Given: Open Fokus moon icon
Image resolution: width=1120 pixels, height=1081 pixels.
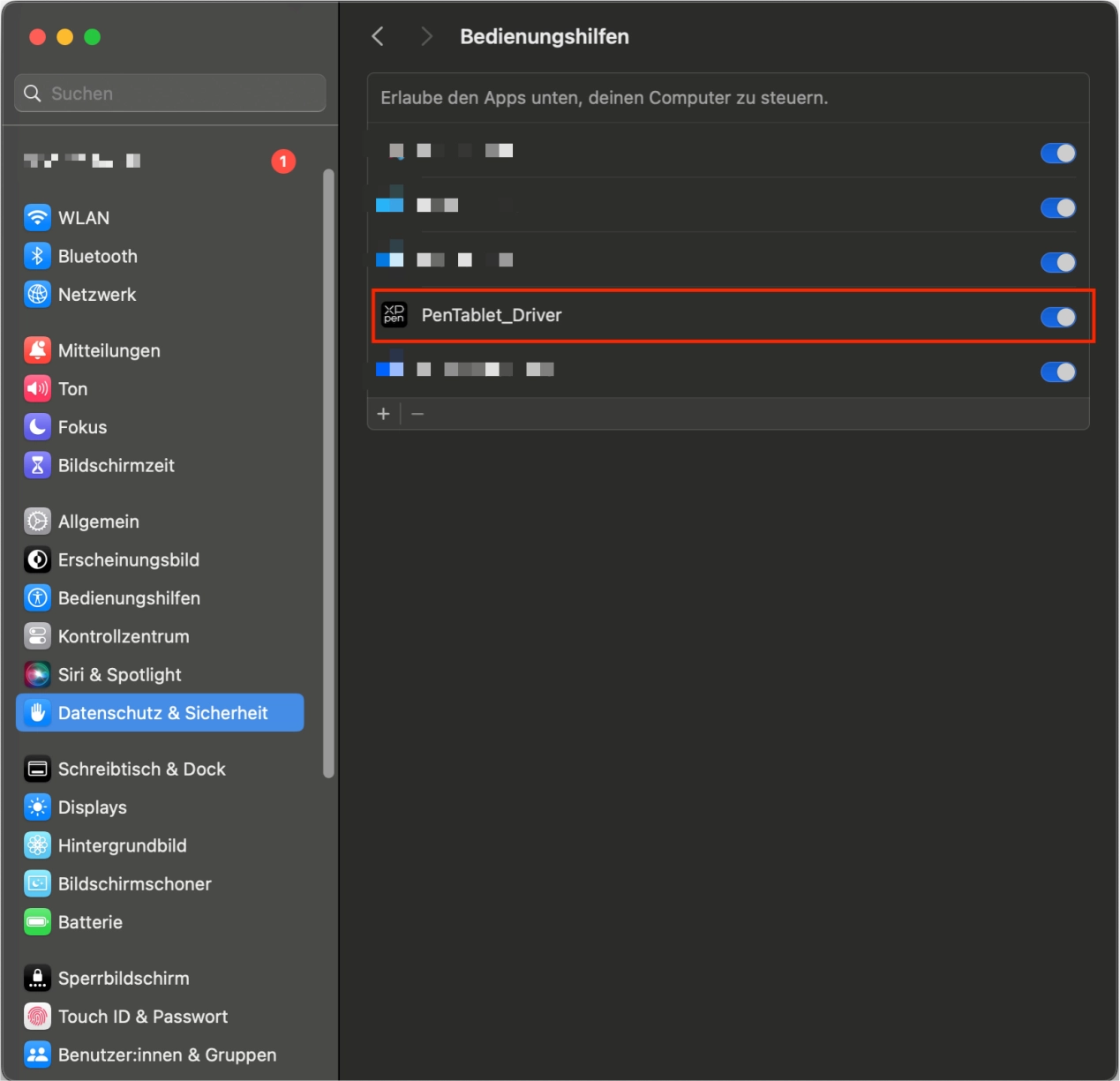Looking at the screenshot, I should point(37,427).
